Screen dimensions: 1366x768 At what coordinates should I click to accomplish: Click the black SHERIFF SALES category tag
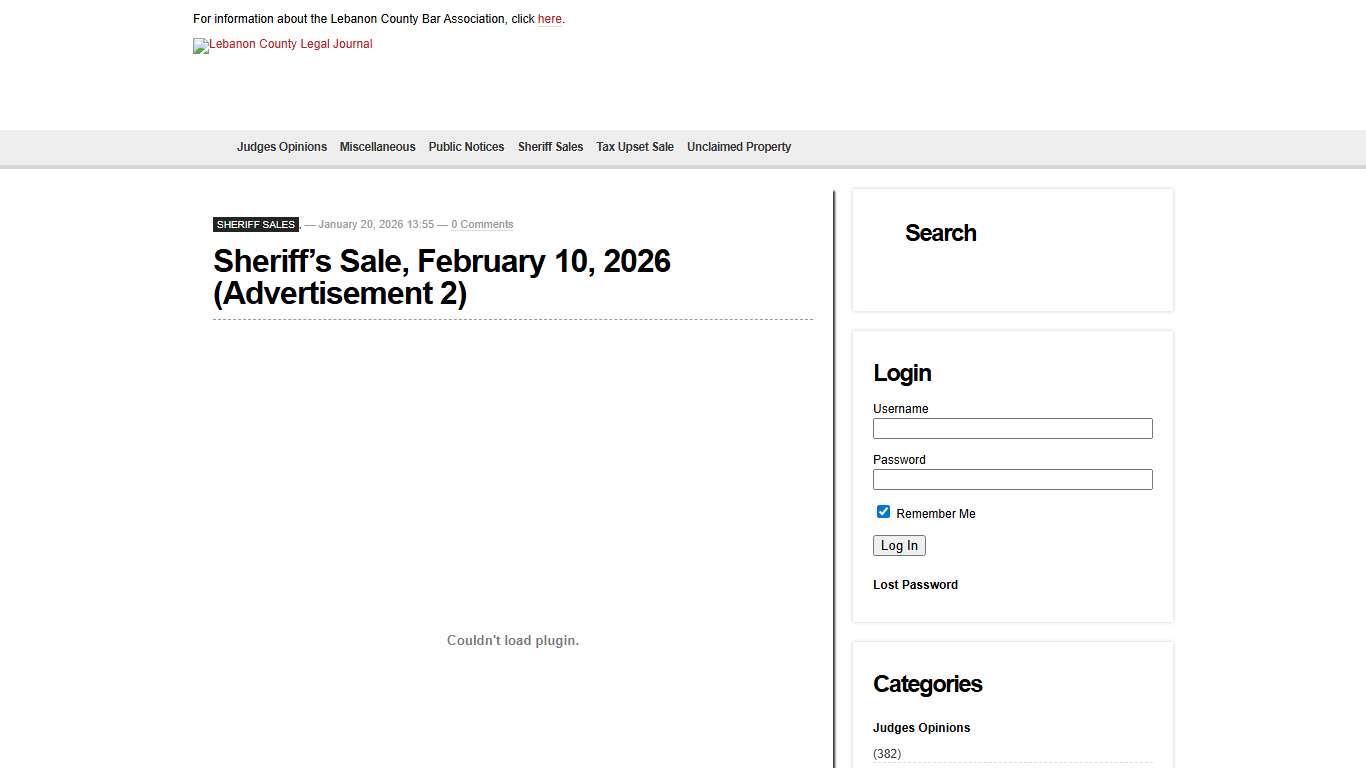pyautogui.click(x=256, y=225)
